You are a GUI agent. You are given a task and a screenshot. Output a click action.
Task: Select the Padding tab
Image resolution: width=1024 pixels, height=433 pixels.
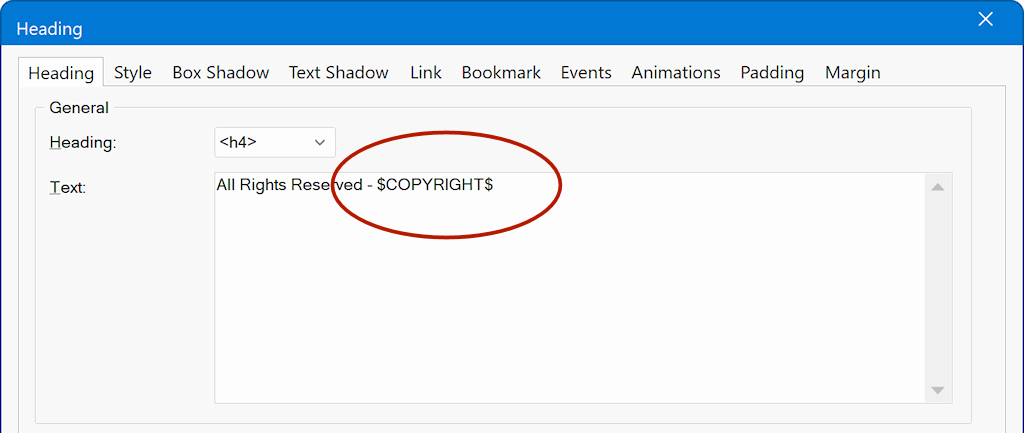point(772,72)
